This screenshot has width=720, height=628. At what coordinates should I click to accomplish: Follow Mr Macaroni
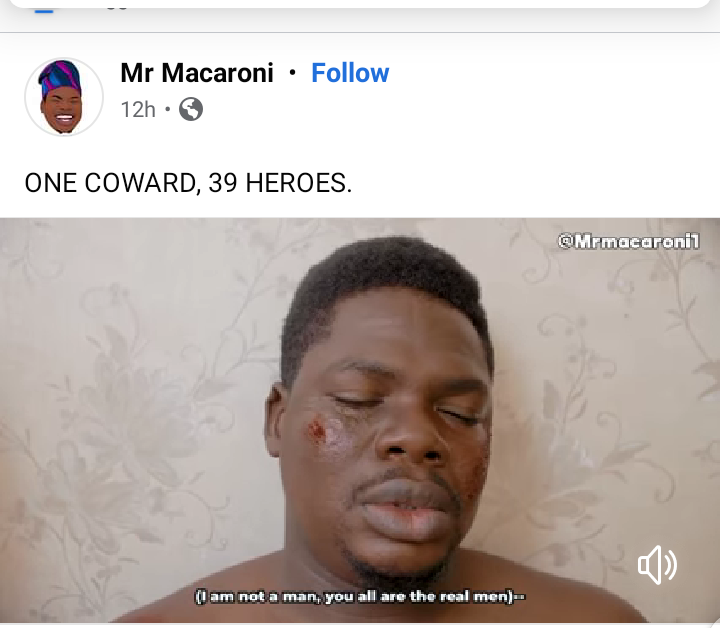pos(350,73)
